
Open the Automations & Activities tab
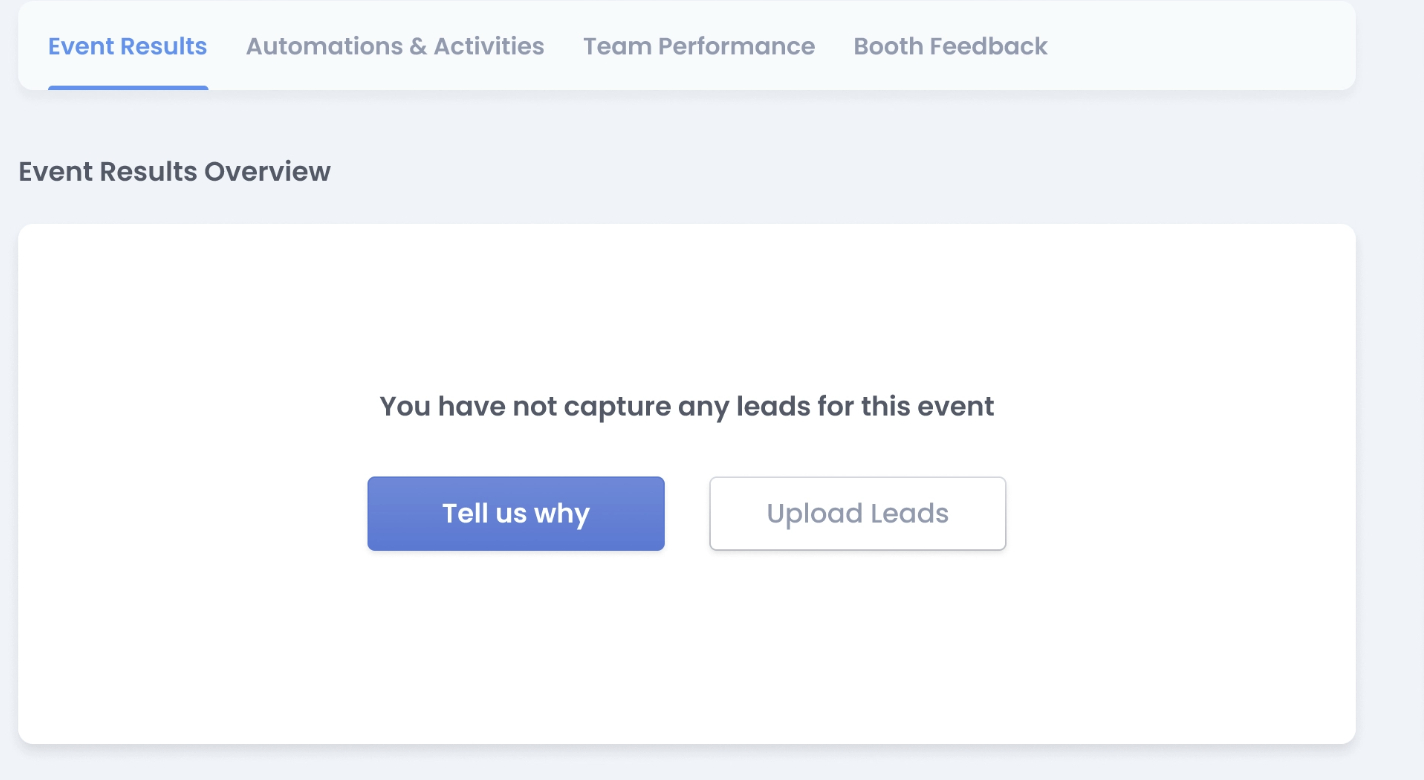coord(395,46)
